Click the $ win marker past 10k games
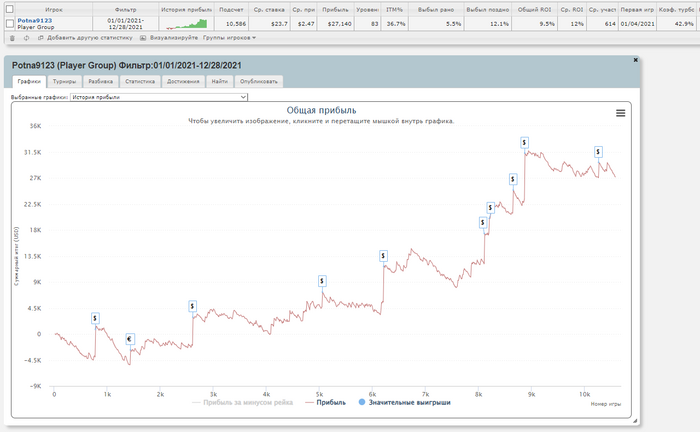This screenshot has height=432, width=700. 598,152
